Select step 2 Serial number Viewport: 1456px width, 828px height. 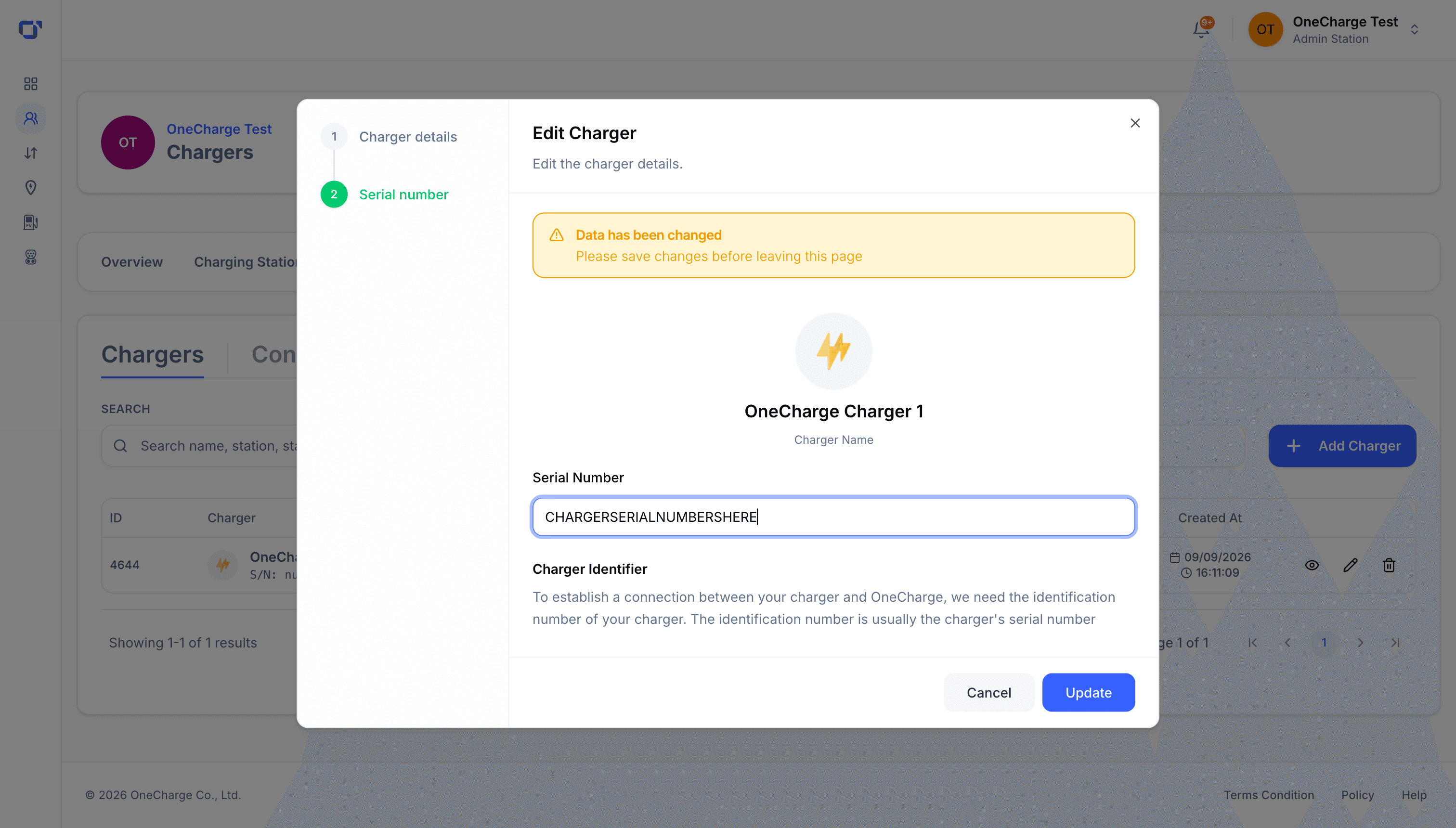click(385, 194)
